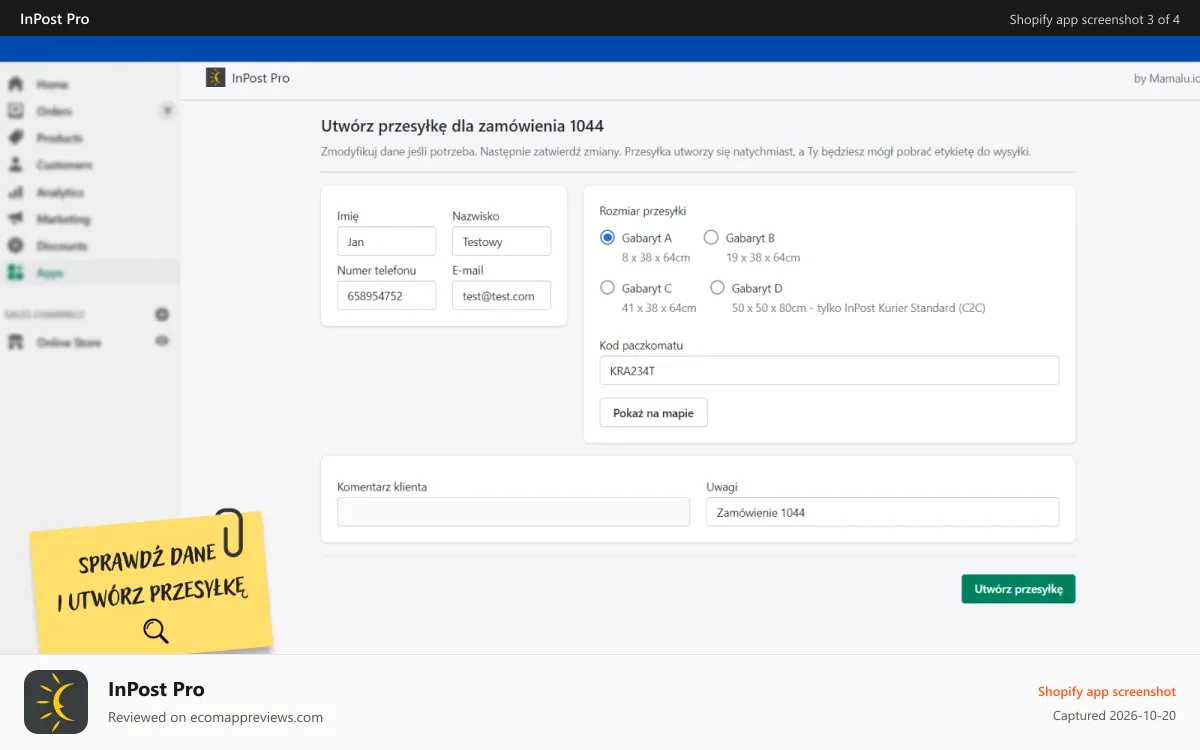The image size is (1200, 750).
Task: Open Online Store sales channel
Action: (x=69, y=342)
